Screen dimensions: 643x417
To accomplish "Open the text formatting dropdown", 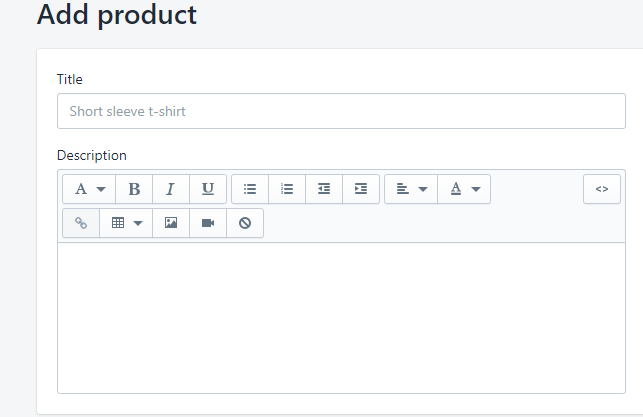I will [89, 189].
